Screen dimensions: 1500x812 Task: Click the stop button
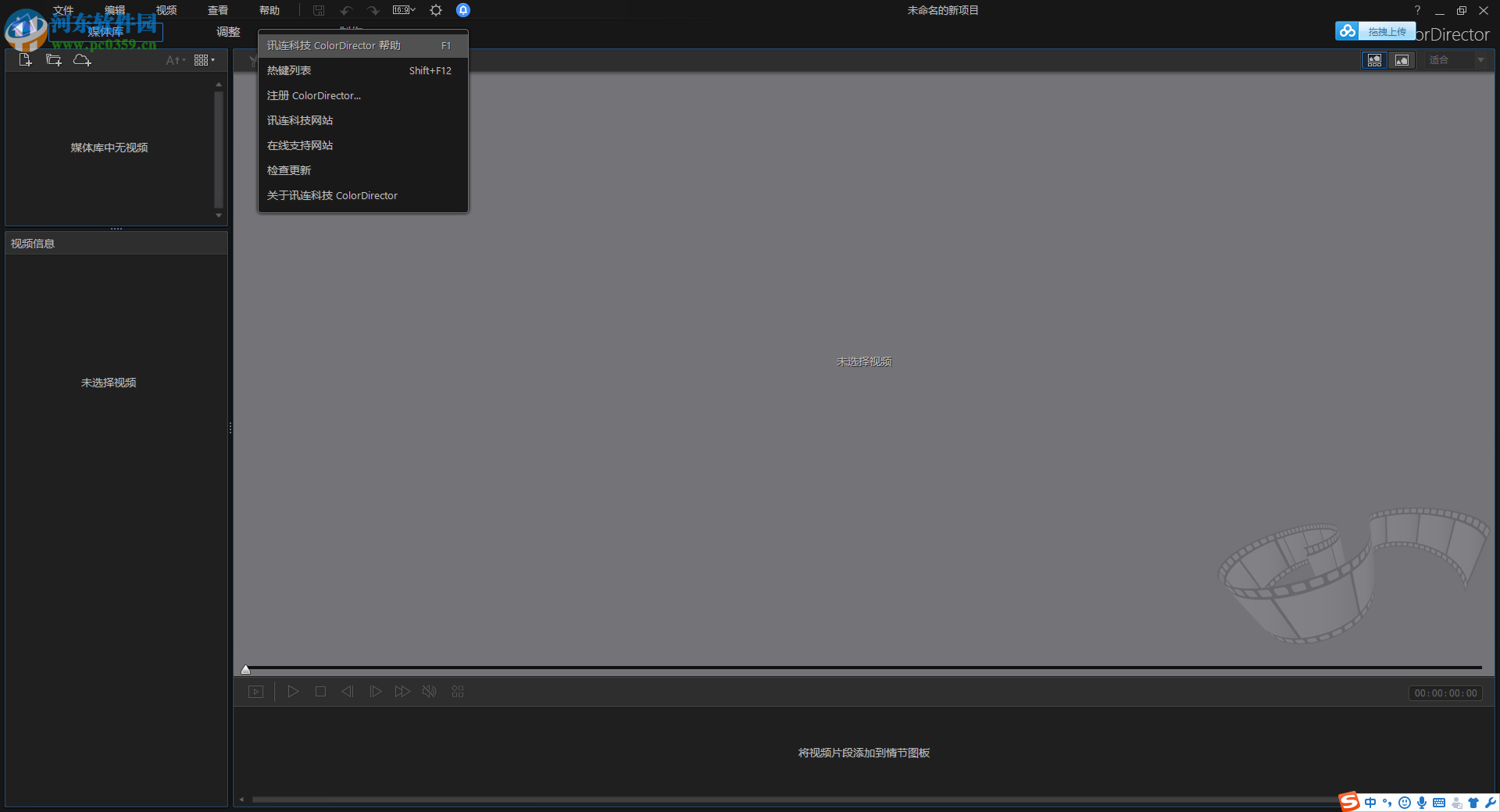(x=320, y=692)
